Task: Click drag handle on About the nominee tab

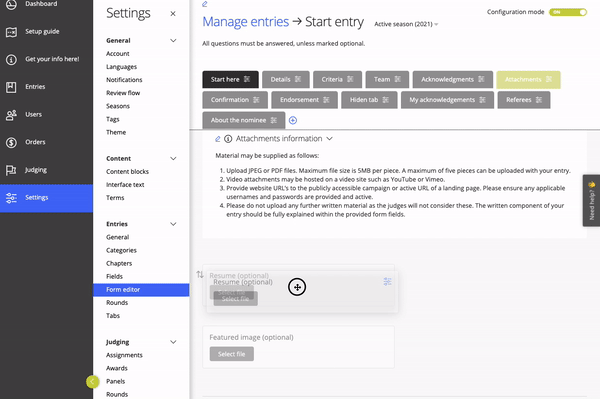Action: (274, 120)
